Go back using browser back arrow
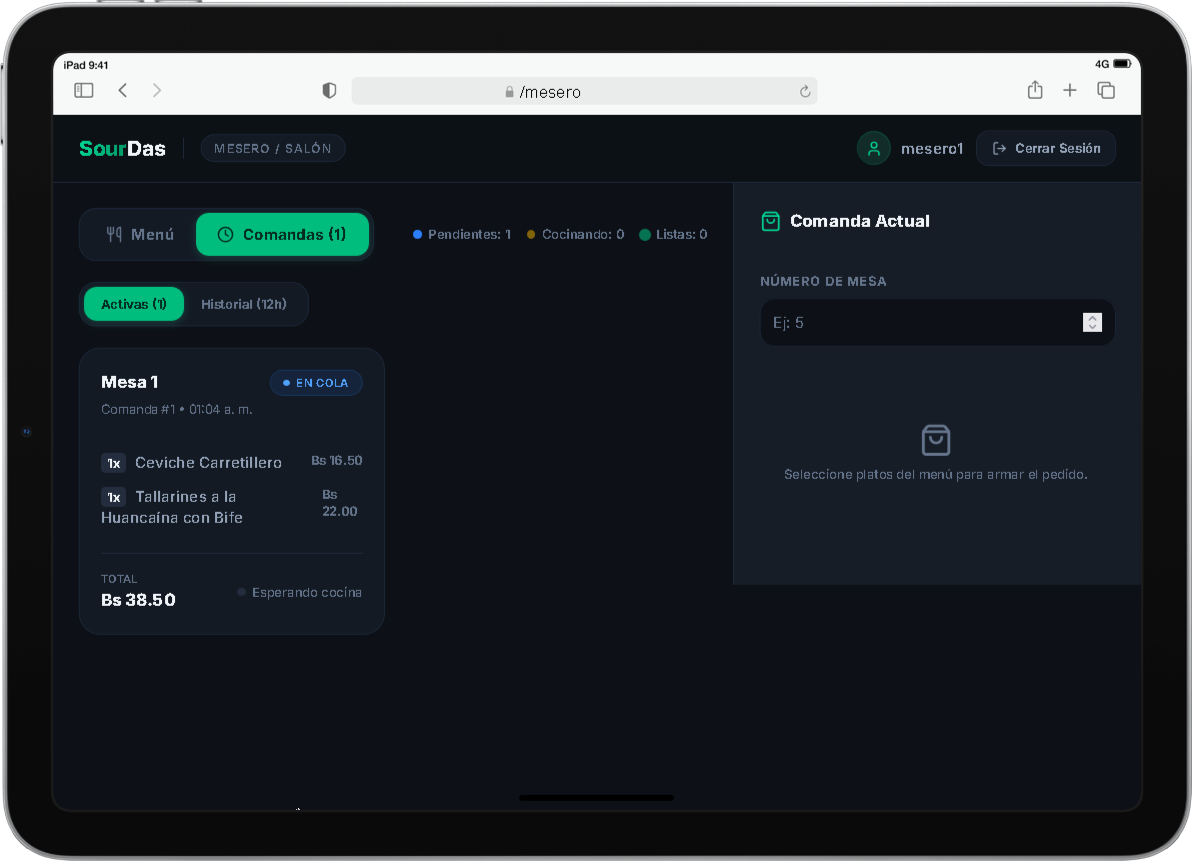The width and height of the screenshot is (1192, 861). [122, 90]
